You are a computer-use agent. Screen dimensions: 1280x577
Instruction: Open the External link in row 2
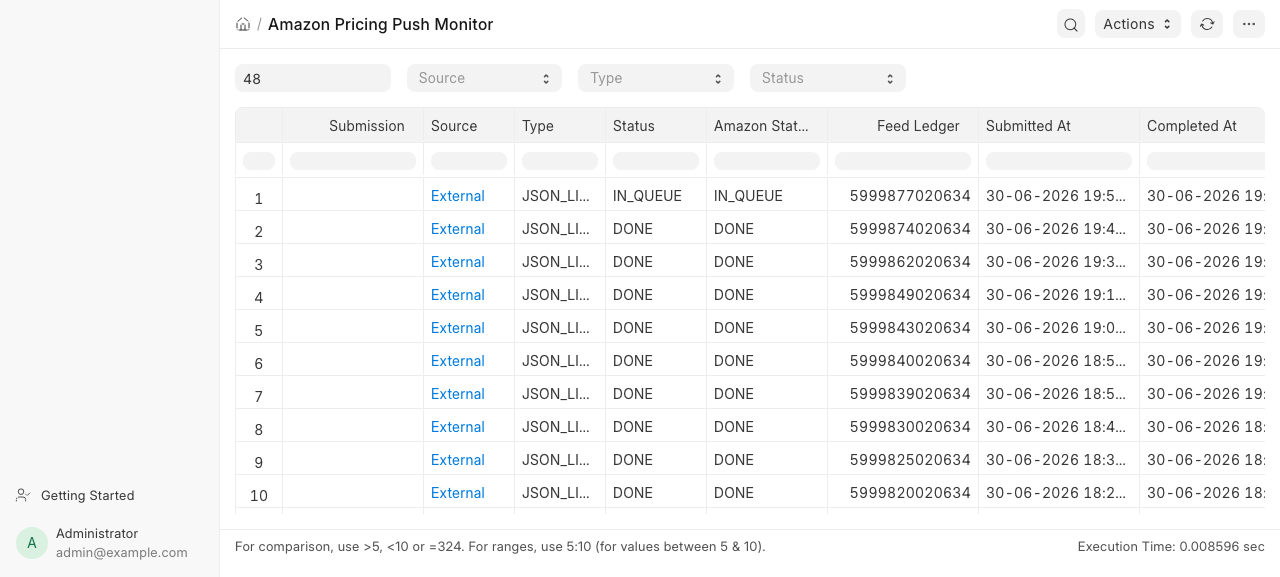(458, 229)
